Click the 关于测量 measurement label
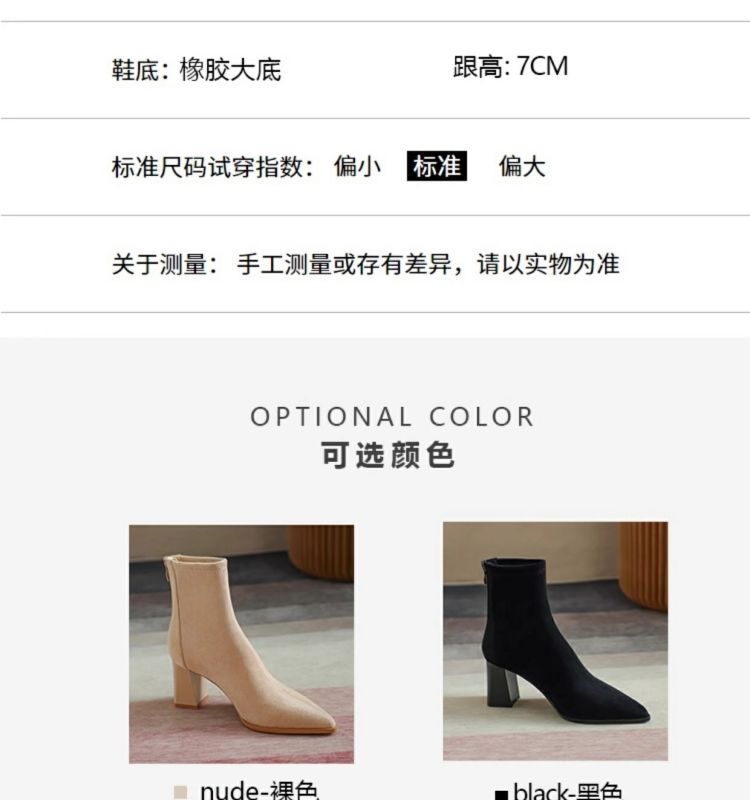 coord(160,264)
